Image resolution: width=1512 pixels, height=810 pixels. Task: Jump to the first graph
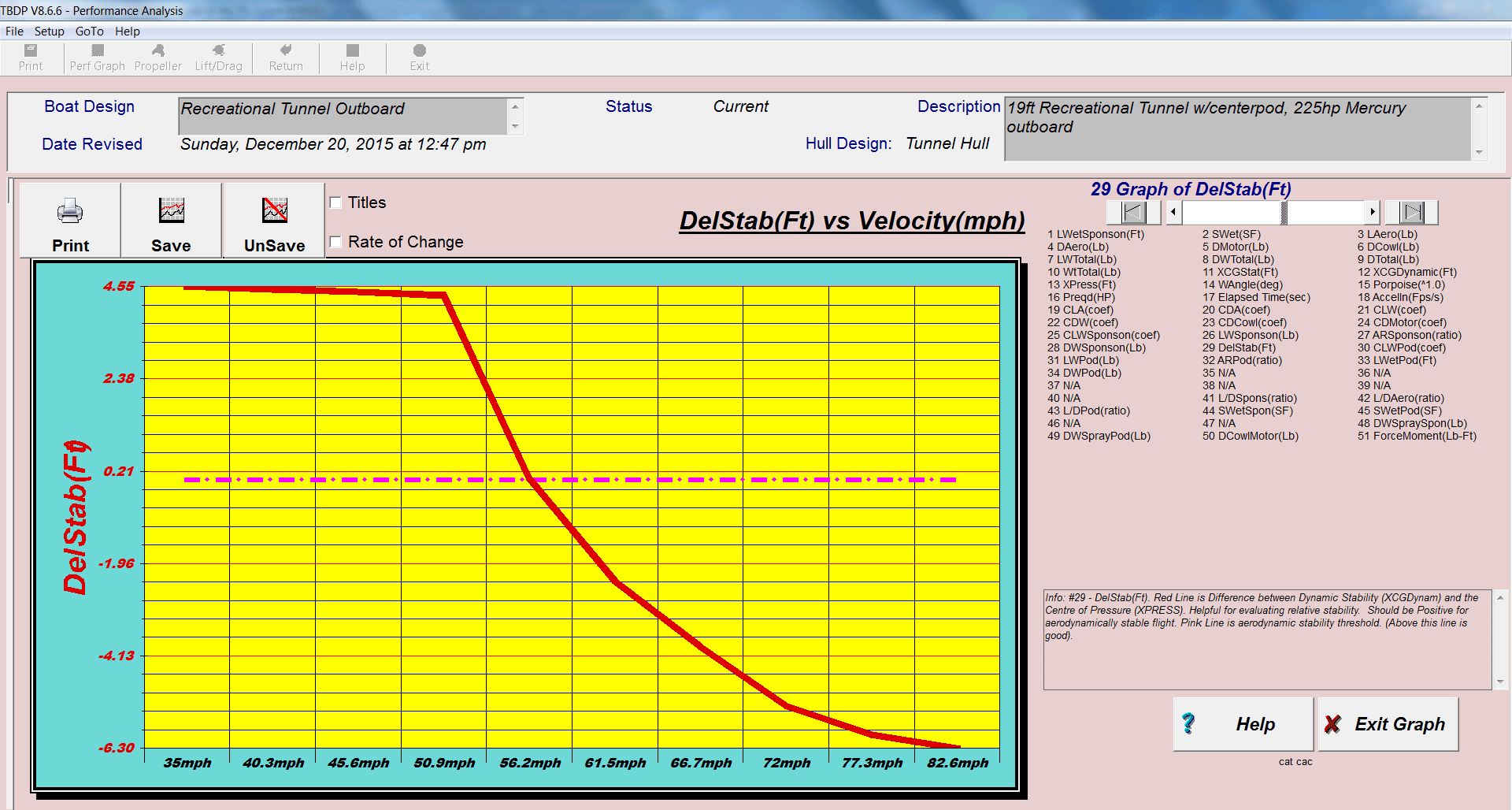pyautogui.click(x=1133, y=212)
